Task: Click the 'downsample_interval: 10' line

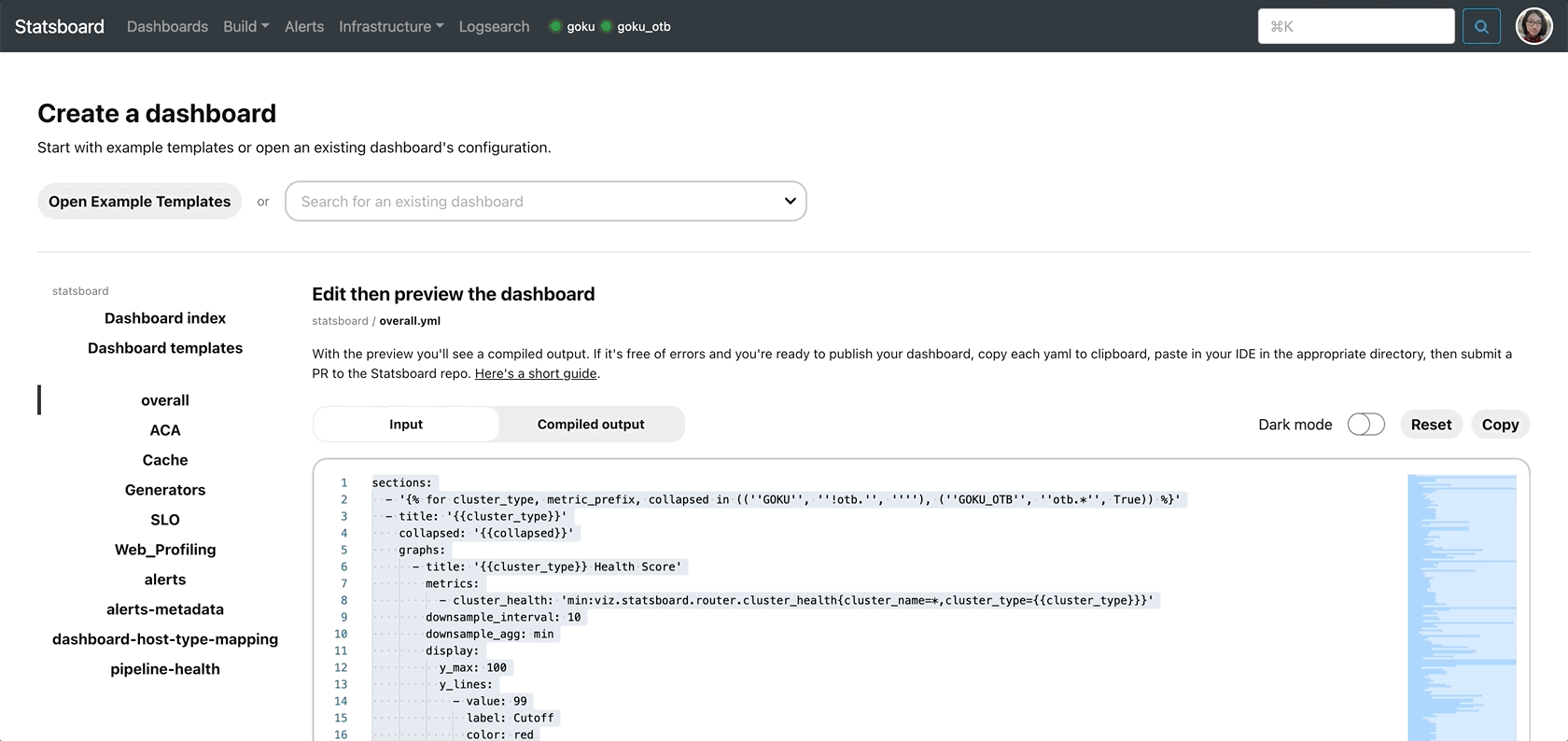Action: (503, 617)
